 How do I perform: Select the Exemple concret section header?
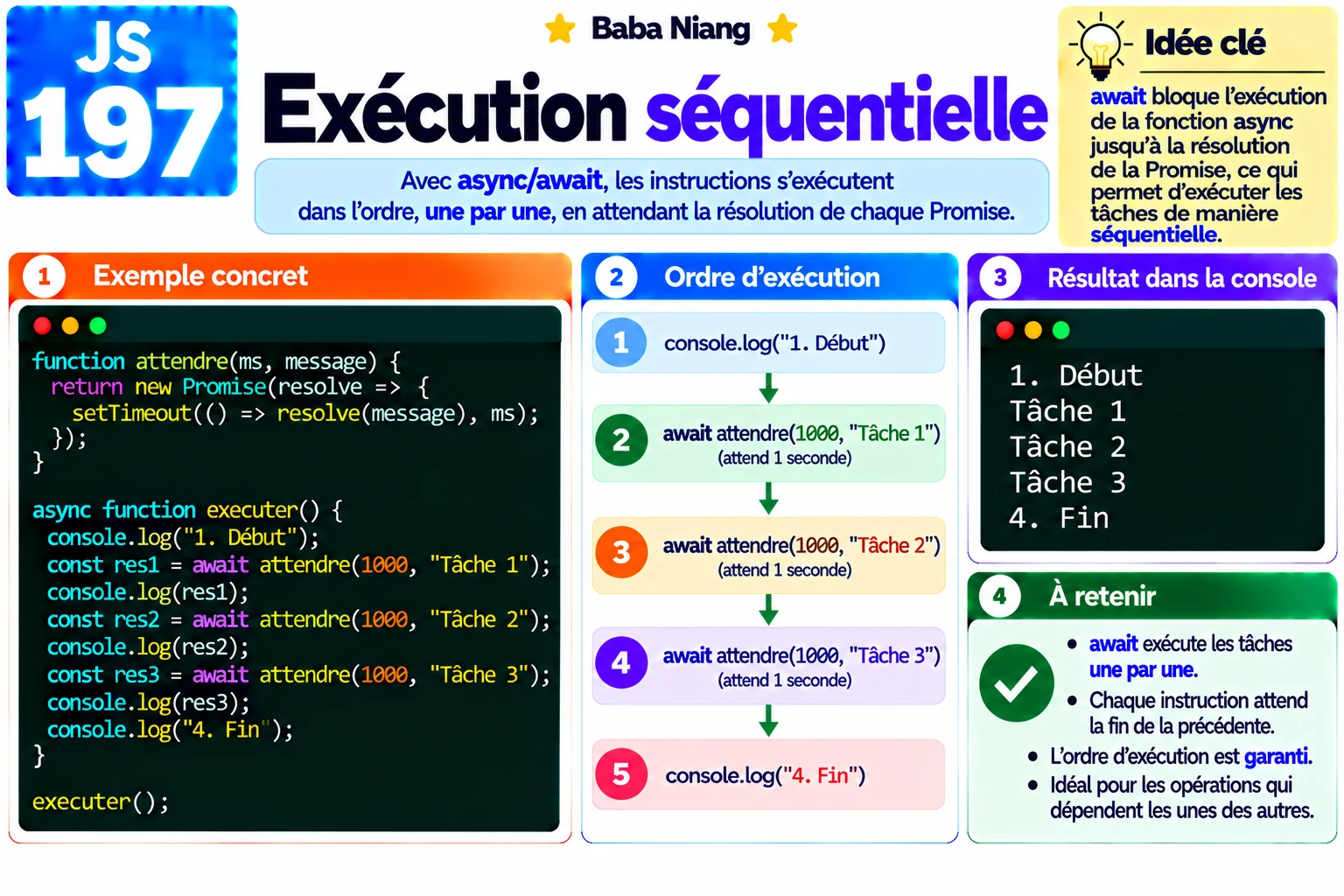pos(290,276)
